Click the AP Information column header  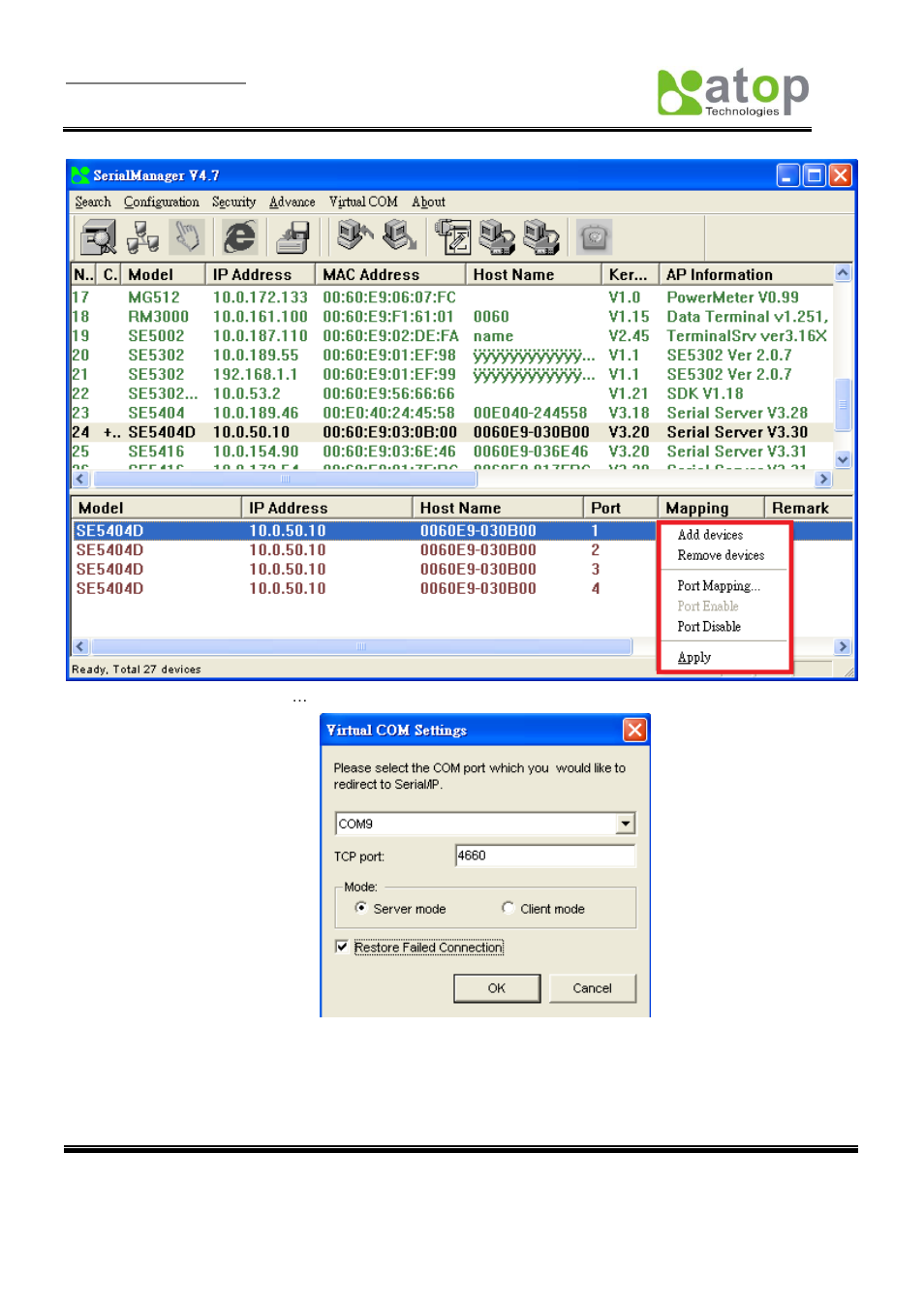tap(746, 274)
